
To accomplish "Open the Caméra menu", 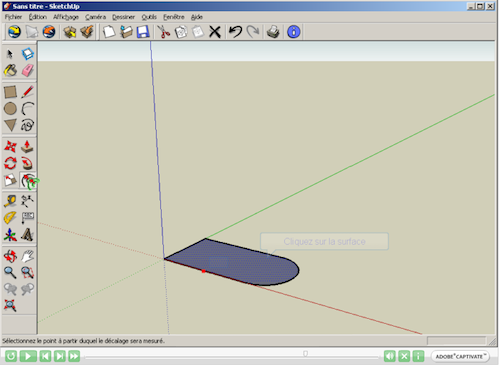I will pyautogui.click(x=95, y=17).
